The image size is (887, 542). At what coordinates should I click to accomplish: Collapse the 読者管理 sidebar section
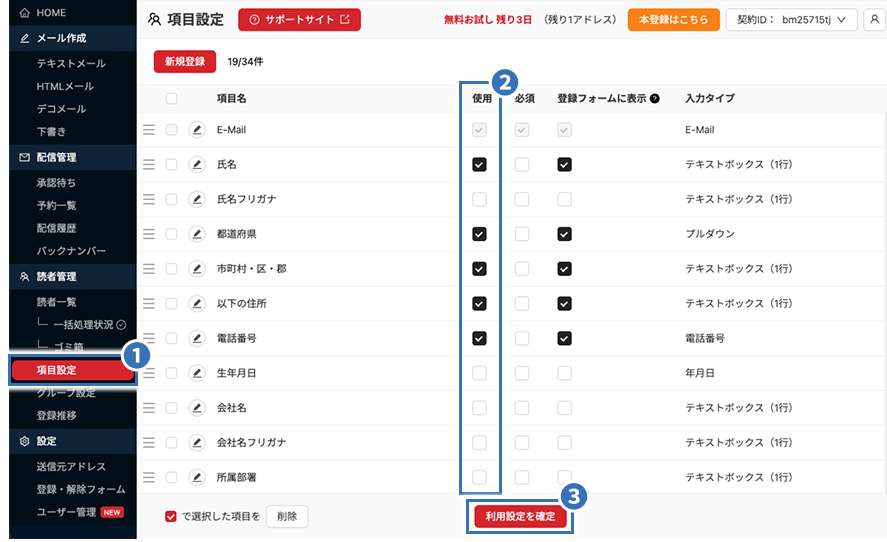(x=68, y=277)
